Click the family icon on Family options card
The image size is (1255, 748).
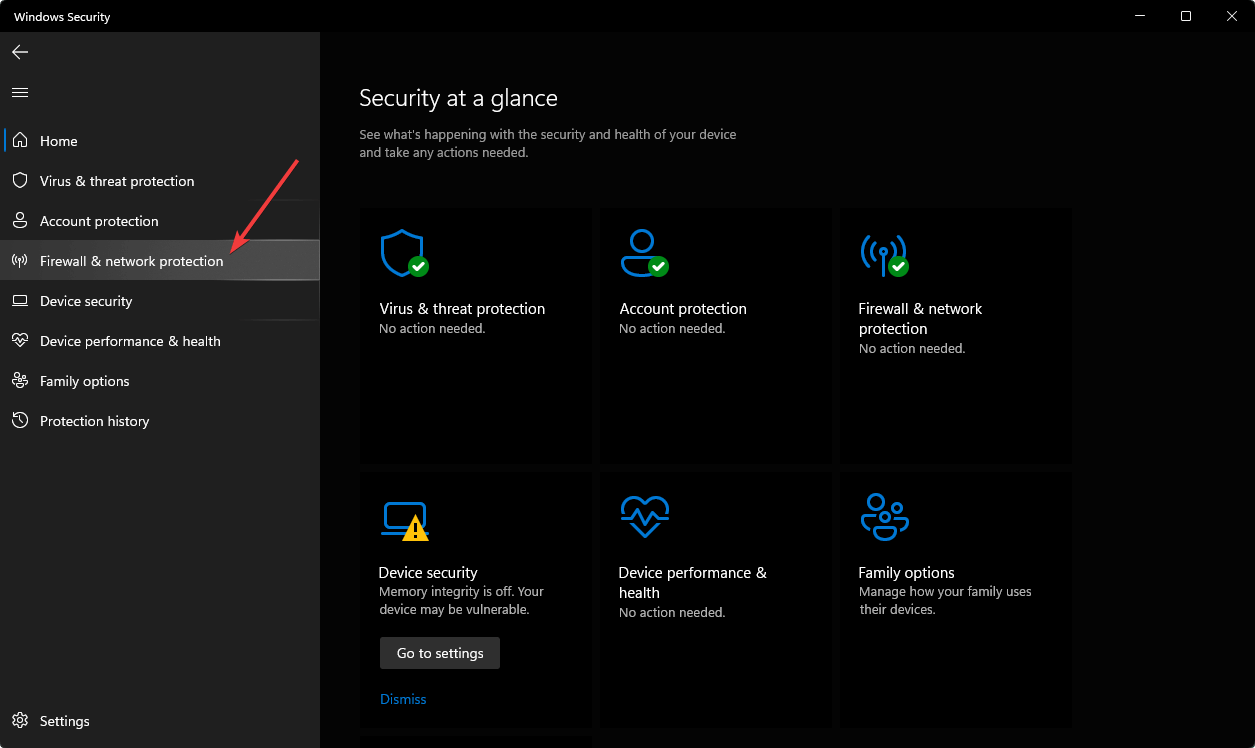pos(884,517)
